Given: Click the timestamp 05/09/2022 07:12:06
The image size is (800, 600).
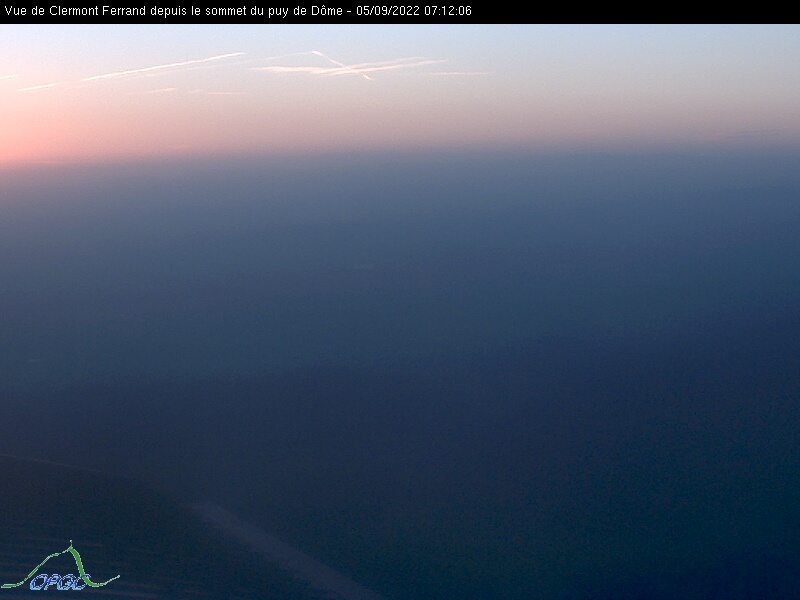Looking at the screenshot, I should click(x=414, y=11).
